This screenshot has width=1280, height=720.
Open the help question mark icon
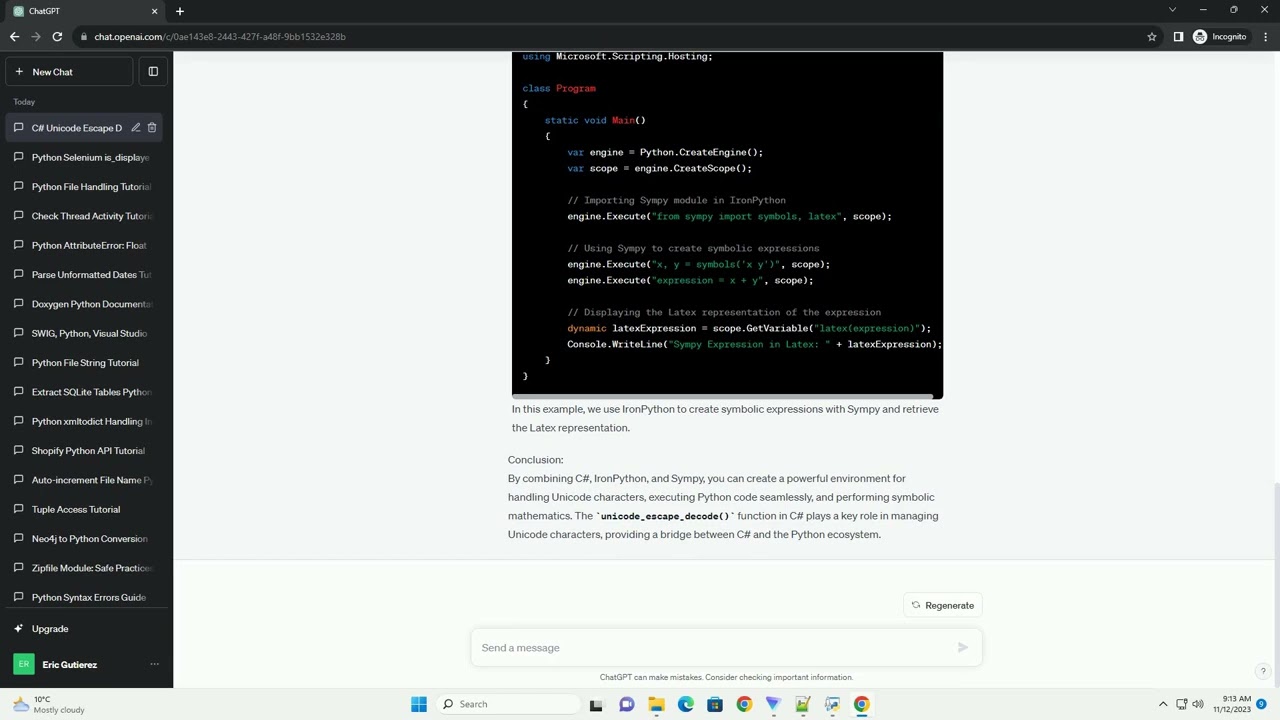(1263, 671)
